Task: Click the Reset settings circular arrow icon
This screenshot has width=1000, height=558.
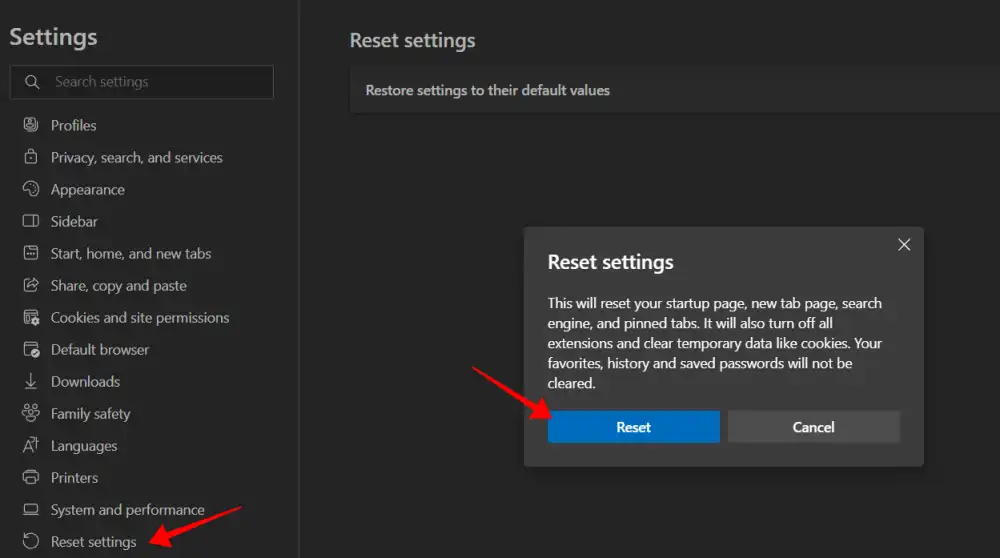Action: 31,541
